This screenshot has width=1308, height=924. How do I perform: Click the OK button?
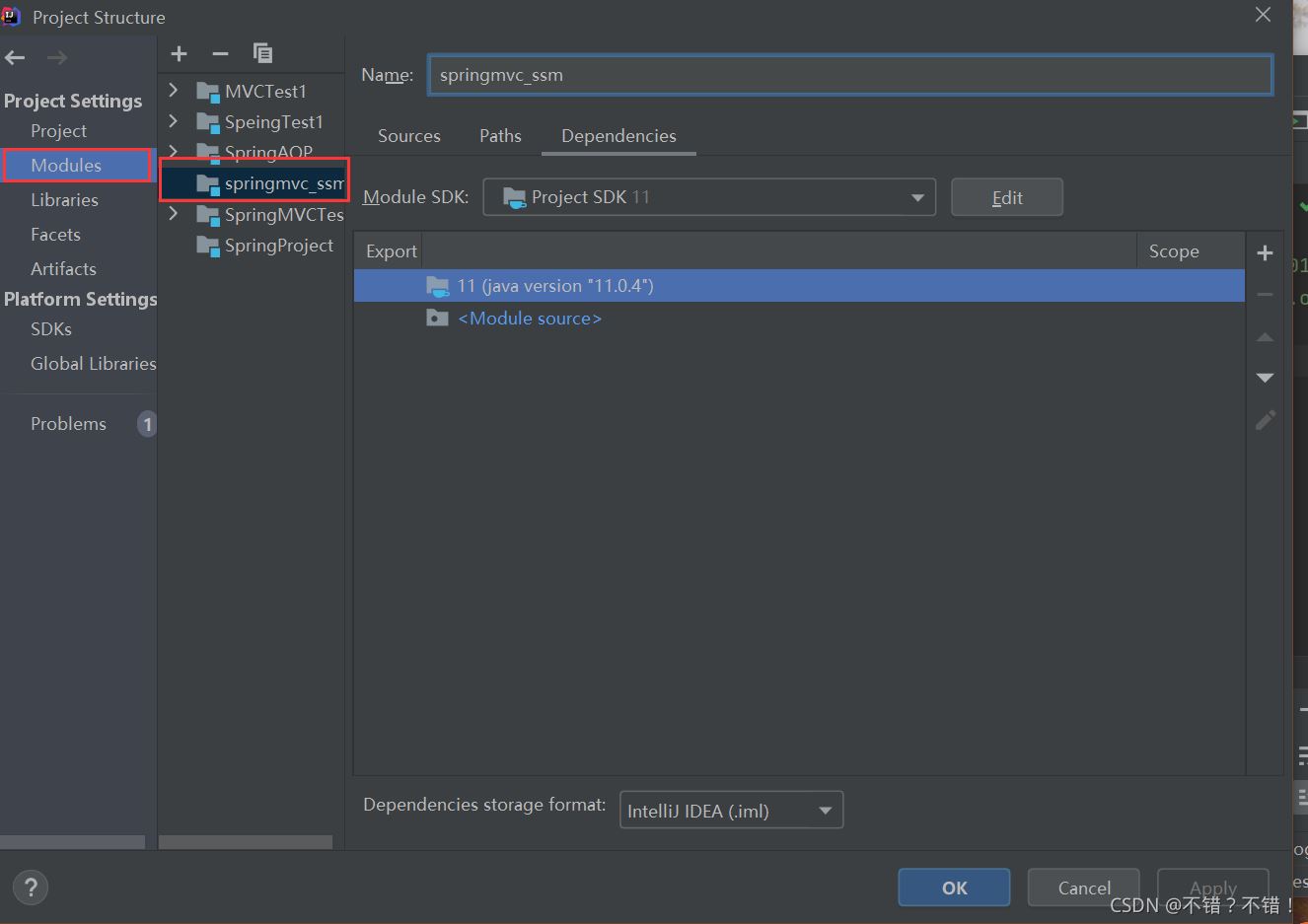(x=954, y=888)
